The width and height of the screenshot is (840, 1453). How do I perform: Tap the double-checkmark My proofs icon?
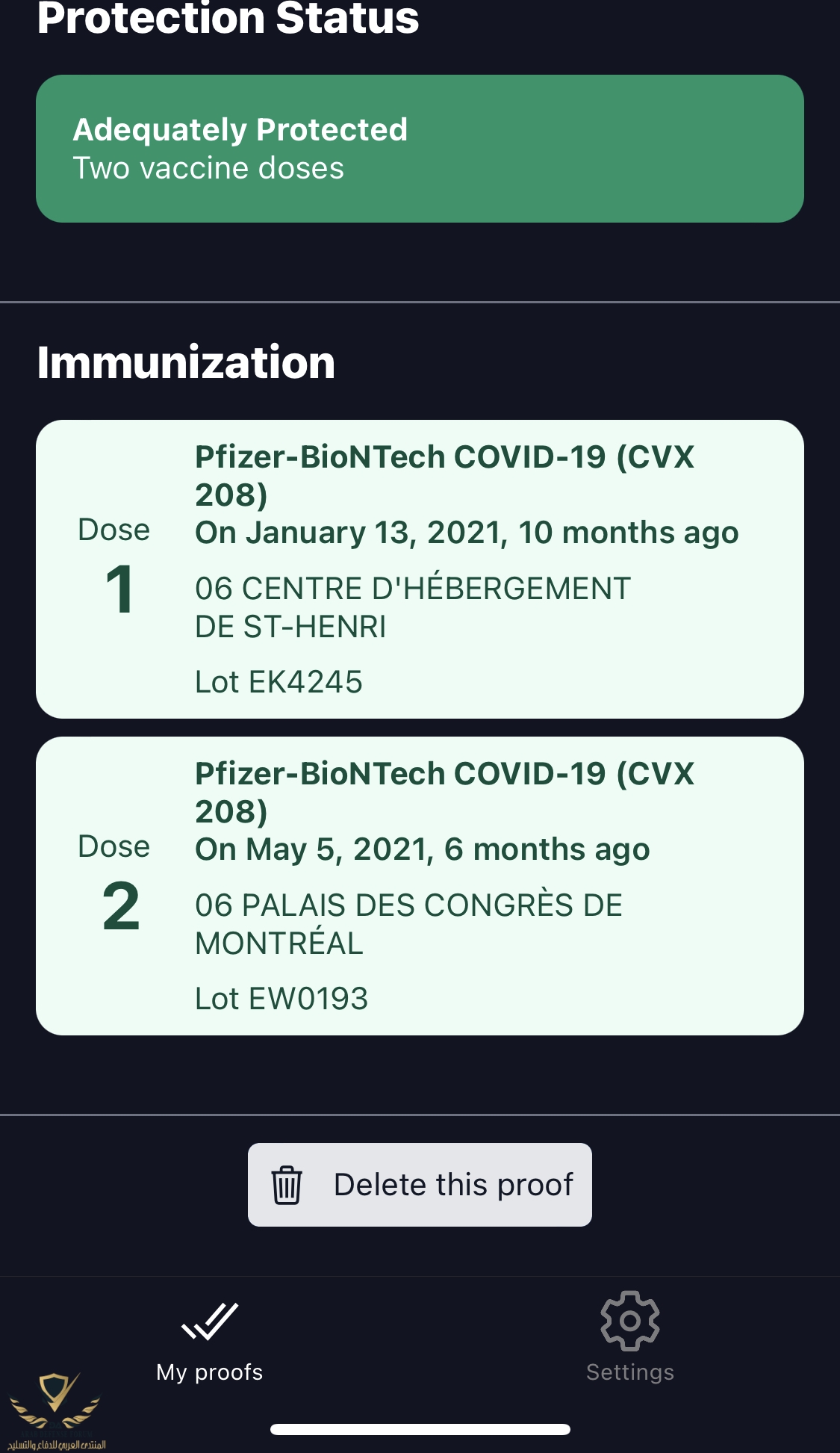tap(210, 1322)
